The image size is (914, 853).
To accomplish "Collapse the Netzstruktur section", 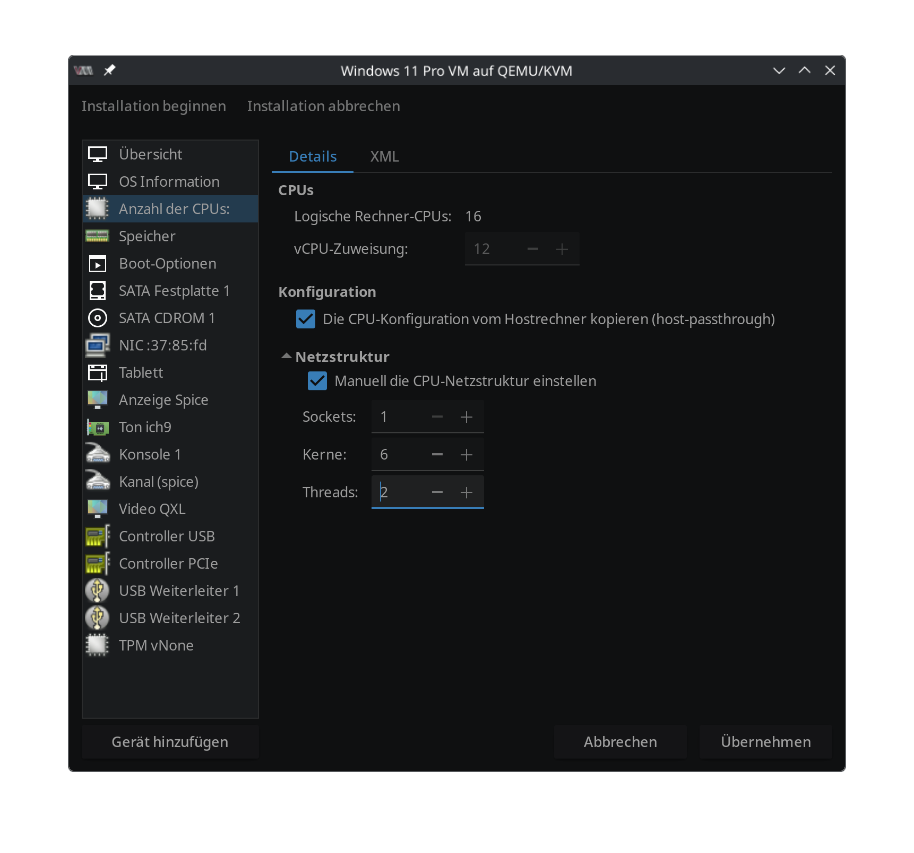I will (286, 356).
